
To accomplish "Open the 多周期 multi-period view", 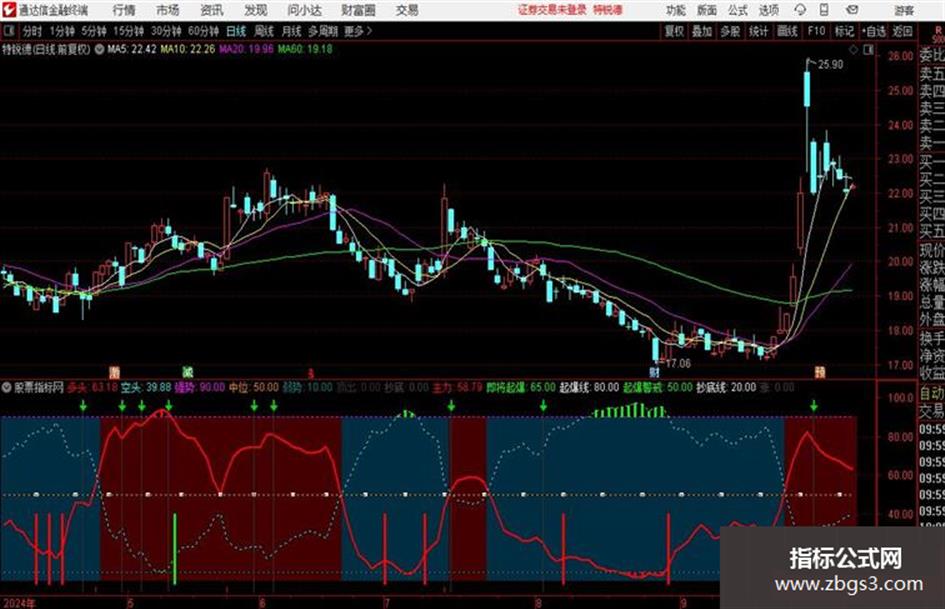I will point(323,31).
